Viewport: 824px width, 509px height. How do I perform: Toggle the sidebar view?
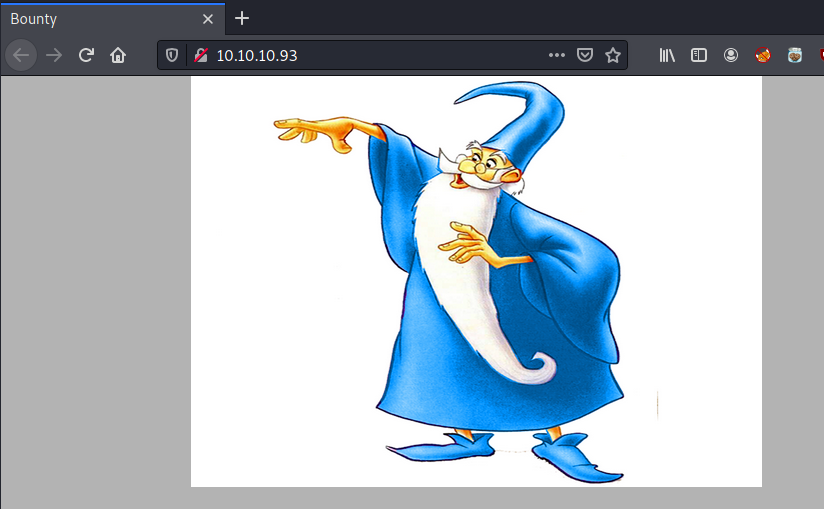(x=699, y=55)
